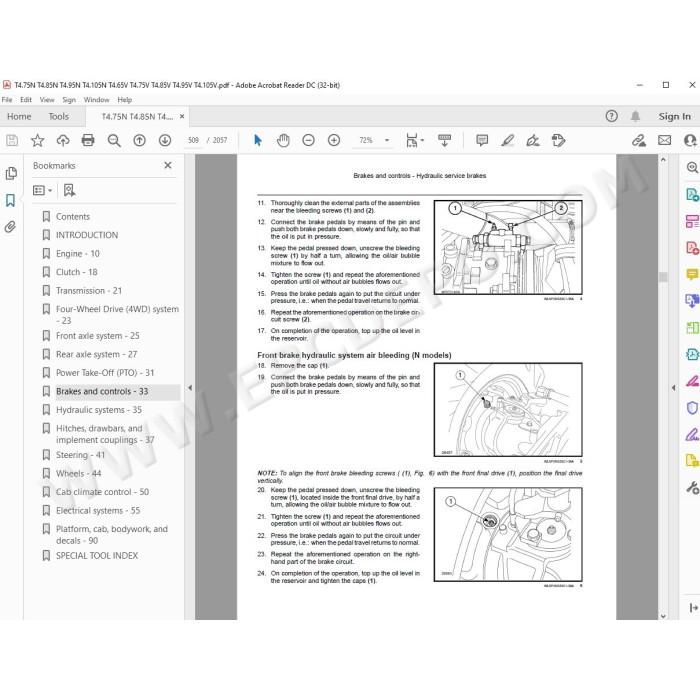
Task: Go to previous page arrow icon
Action: tap(139, 141)
